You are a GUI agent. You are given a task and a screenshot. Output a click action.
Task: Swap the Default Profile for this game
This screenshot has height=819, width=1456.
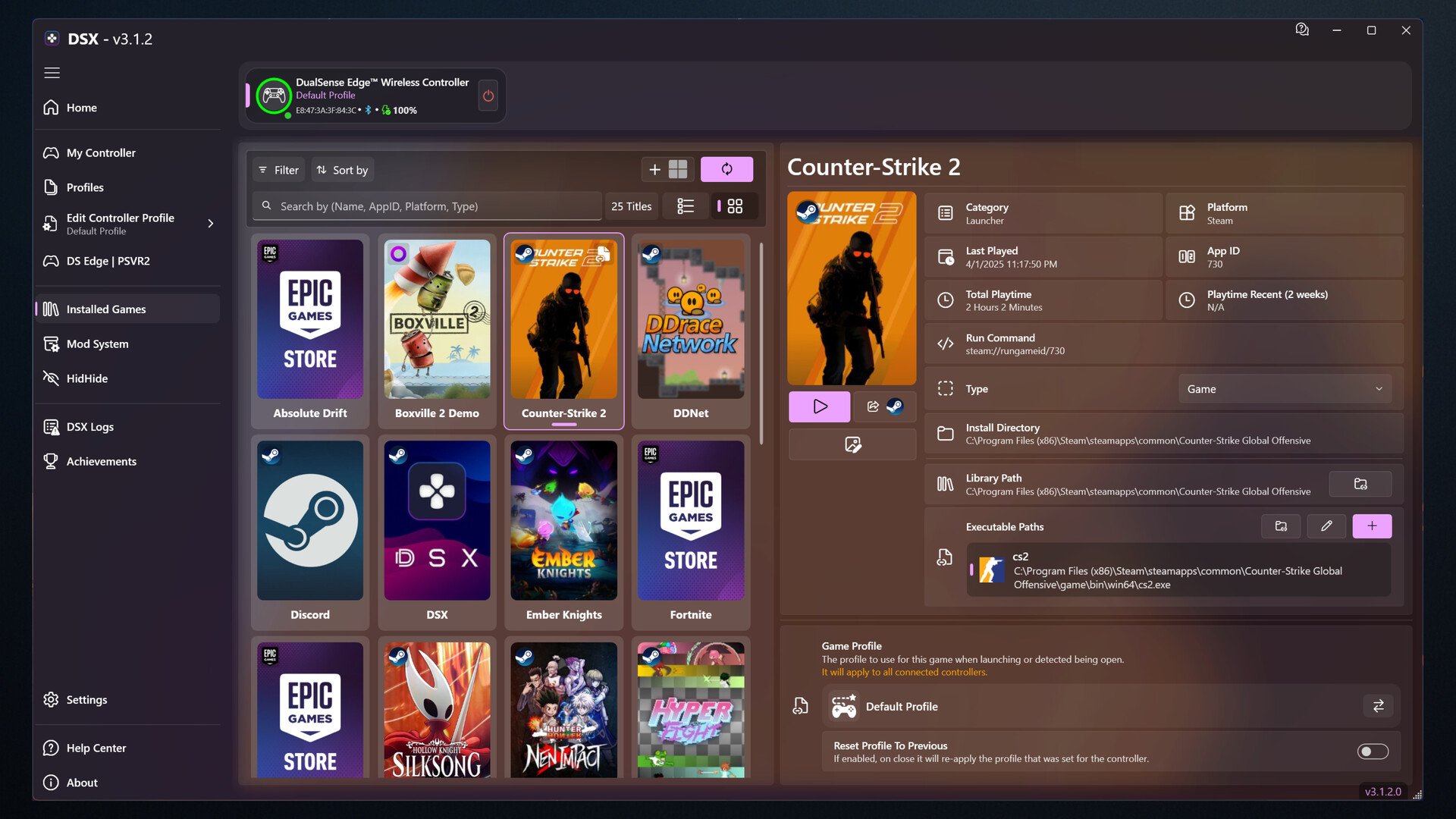pos(1378,705)
